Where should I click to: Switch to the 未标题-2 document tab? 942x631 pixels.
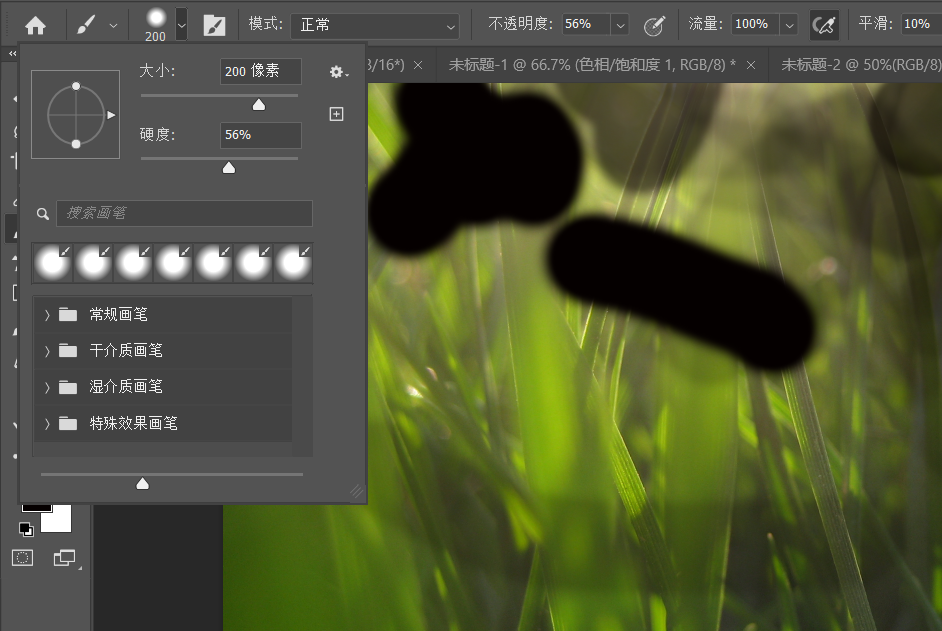[x=861, y=65]
